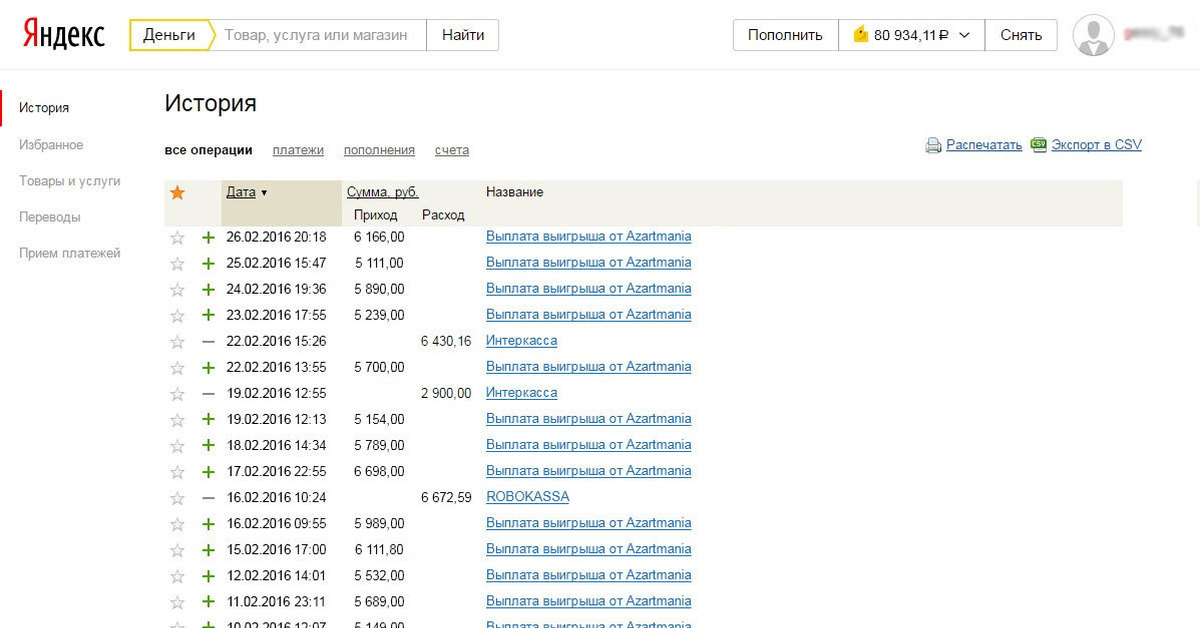This screenshot has height=628, width=1200.
Task: Star the 26.02.2016 20:18 transaction
Action: click(x=177, y=237)
